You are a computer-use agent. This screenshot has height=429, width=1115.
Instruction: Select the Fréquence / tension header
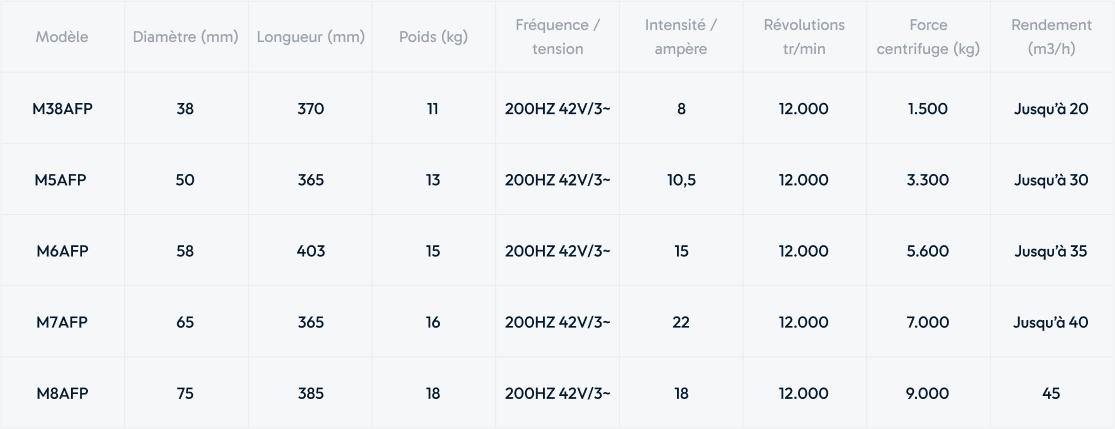(557, 37)
